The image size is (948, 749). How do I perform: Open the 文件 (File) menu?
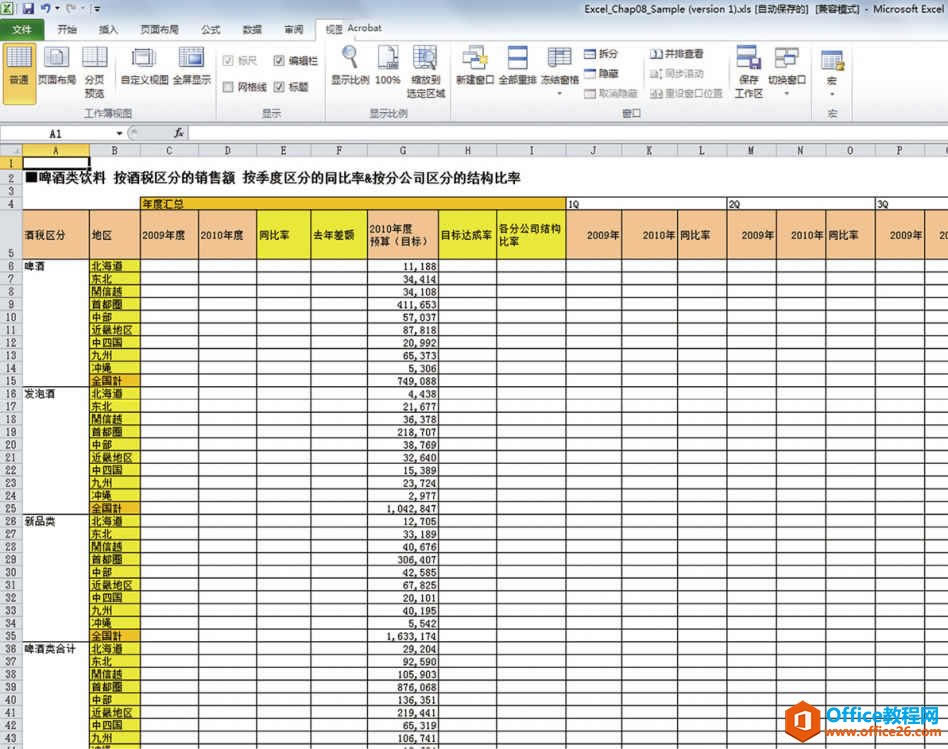pyautogui.click(x=20, y=28)
